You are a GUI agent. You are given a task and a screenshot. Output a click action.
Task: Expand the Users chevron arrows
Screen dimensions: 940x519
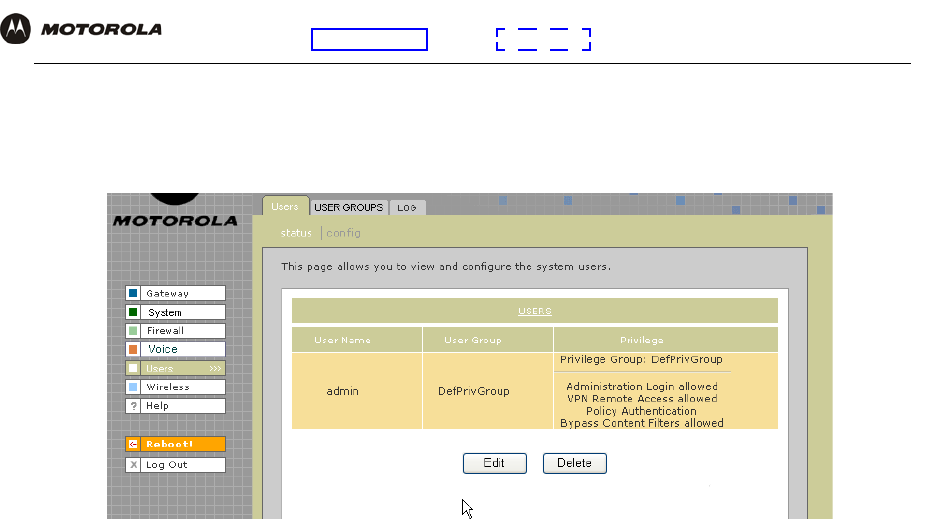tap(215, 369)
